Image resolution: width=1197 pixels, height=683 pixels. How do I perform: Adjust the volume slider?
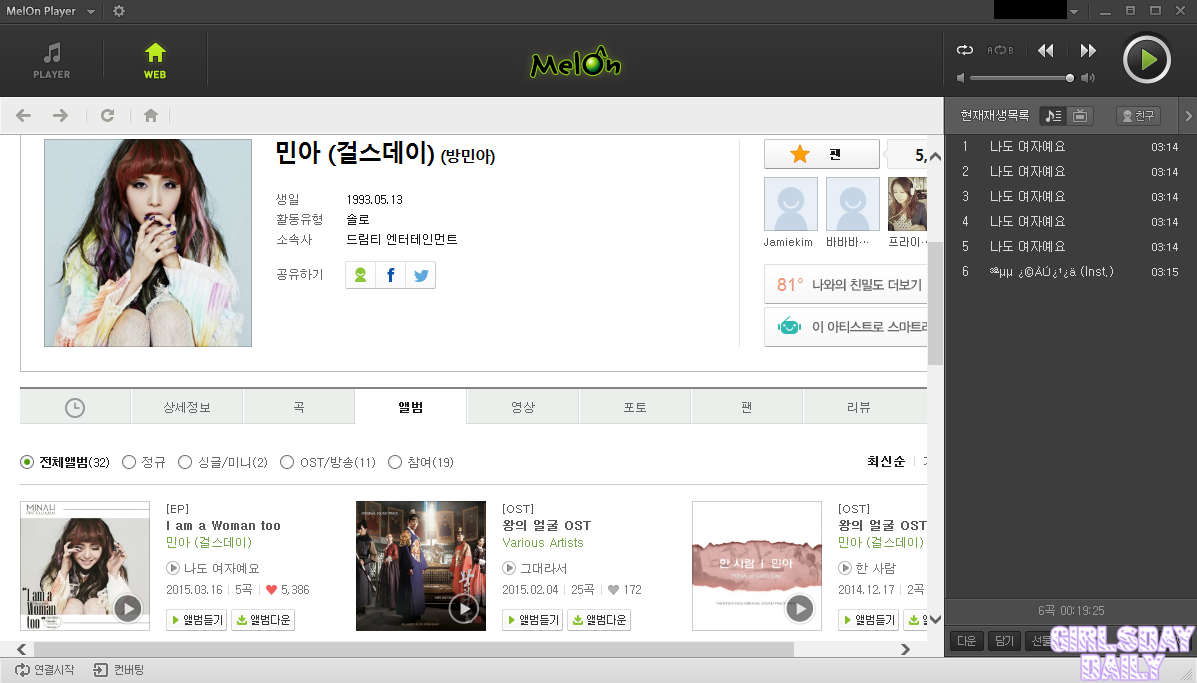1021,78
